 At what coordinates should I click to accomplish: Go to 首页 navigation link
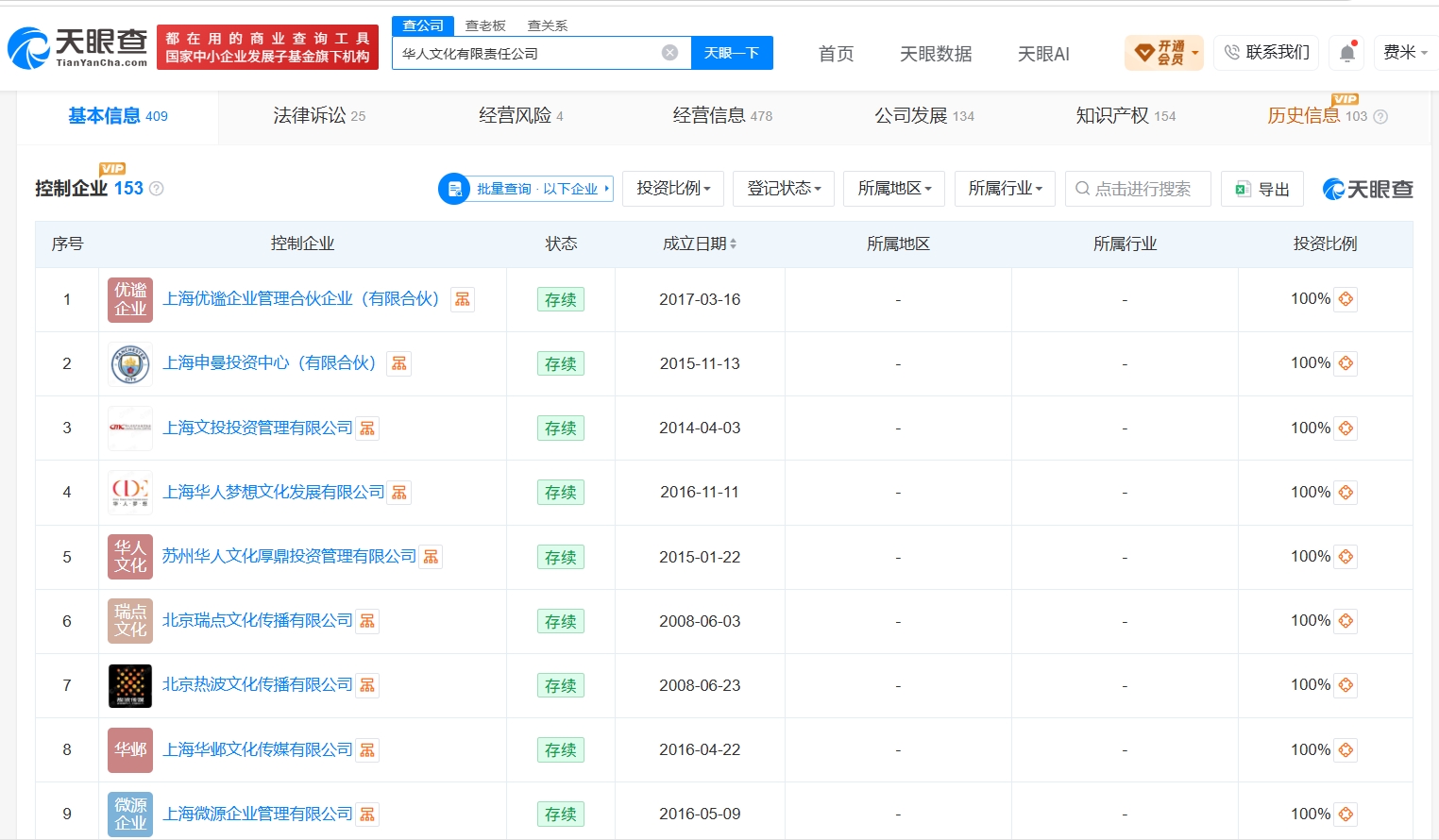pos(836,54)
